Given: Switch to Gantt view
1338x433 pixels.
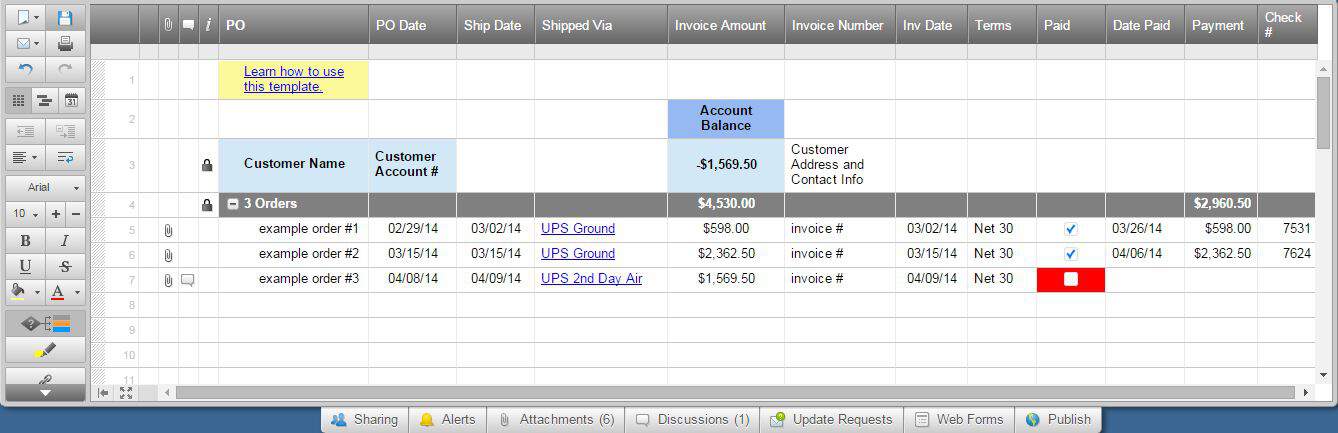Looking at the screenshot, I should [x=45, y=100].
